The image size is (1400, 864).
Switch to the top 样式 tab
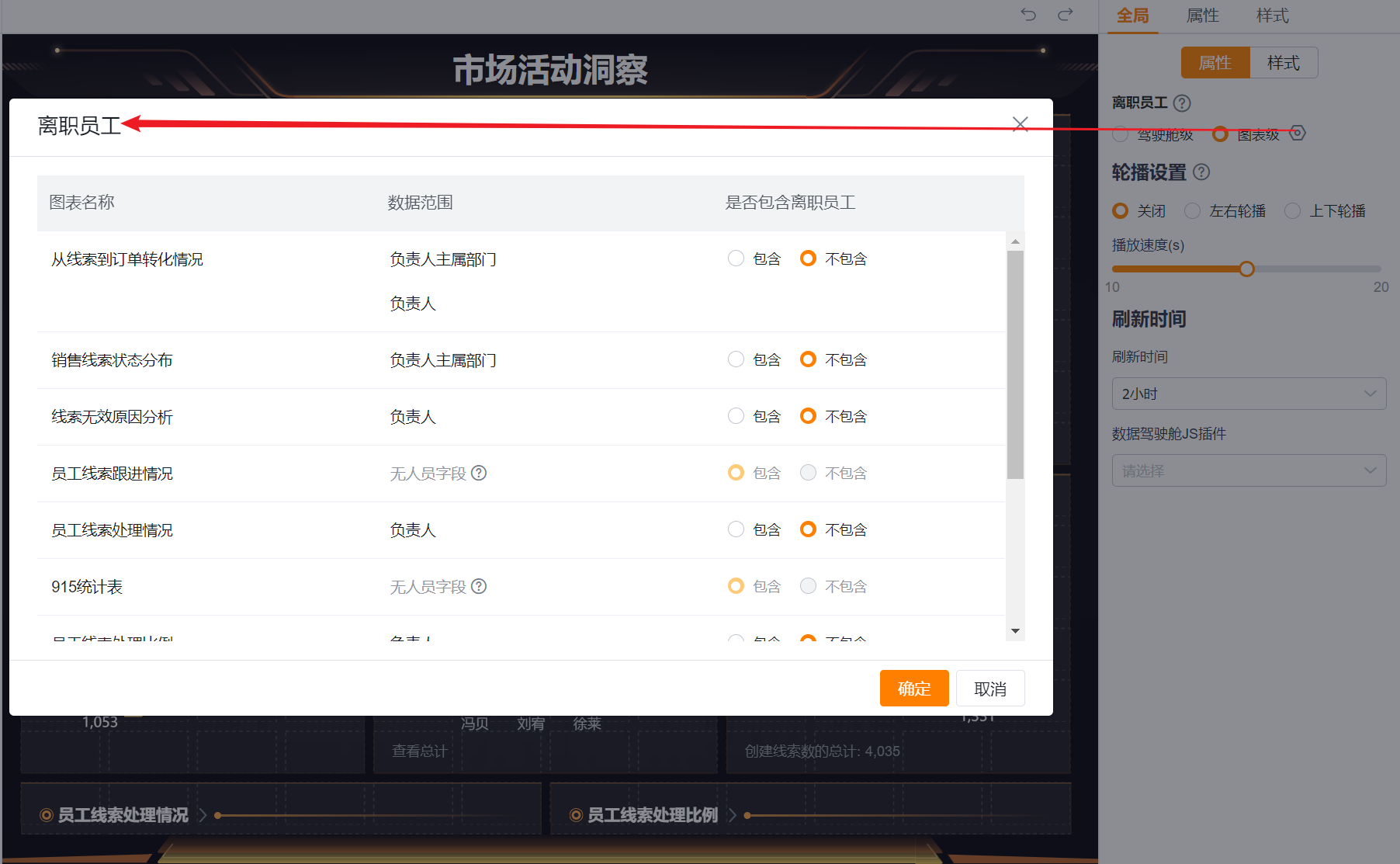click(1272, 16)
